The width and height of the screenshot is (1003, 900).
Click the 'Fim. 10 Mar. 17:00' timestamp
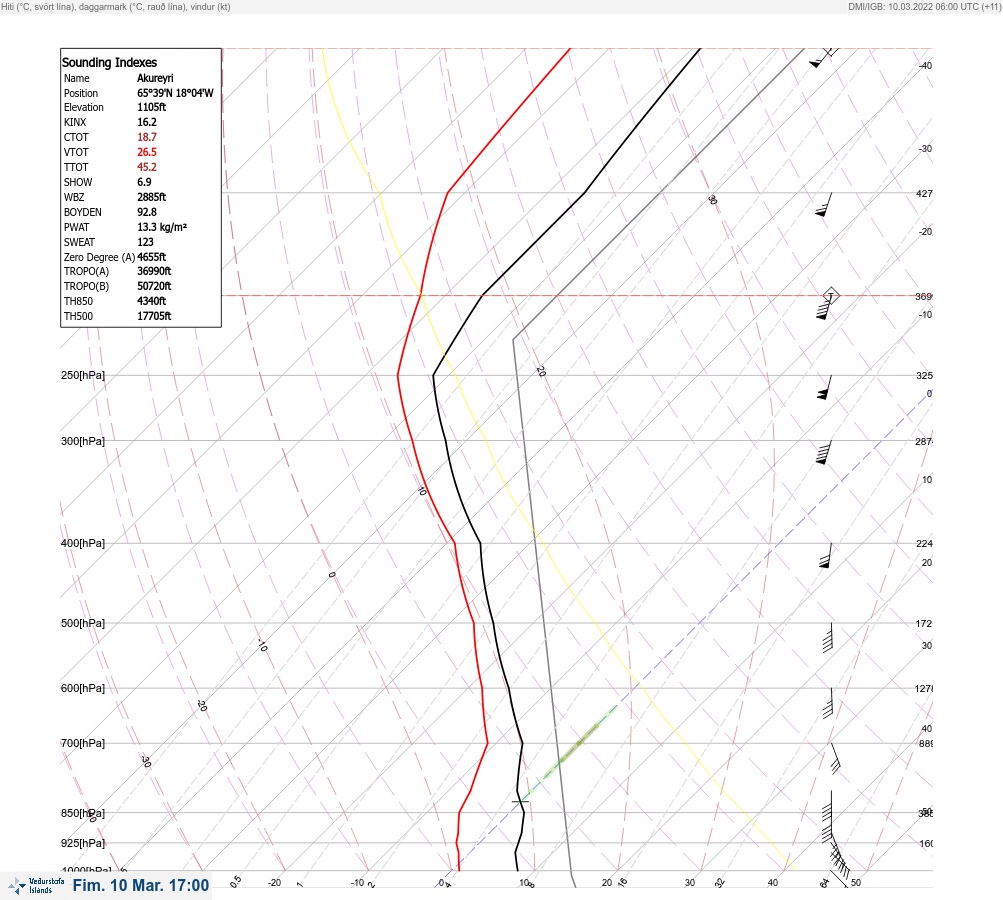[141, 885]
